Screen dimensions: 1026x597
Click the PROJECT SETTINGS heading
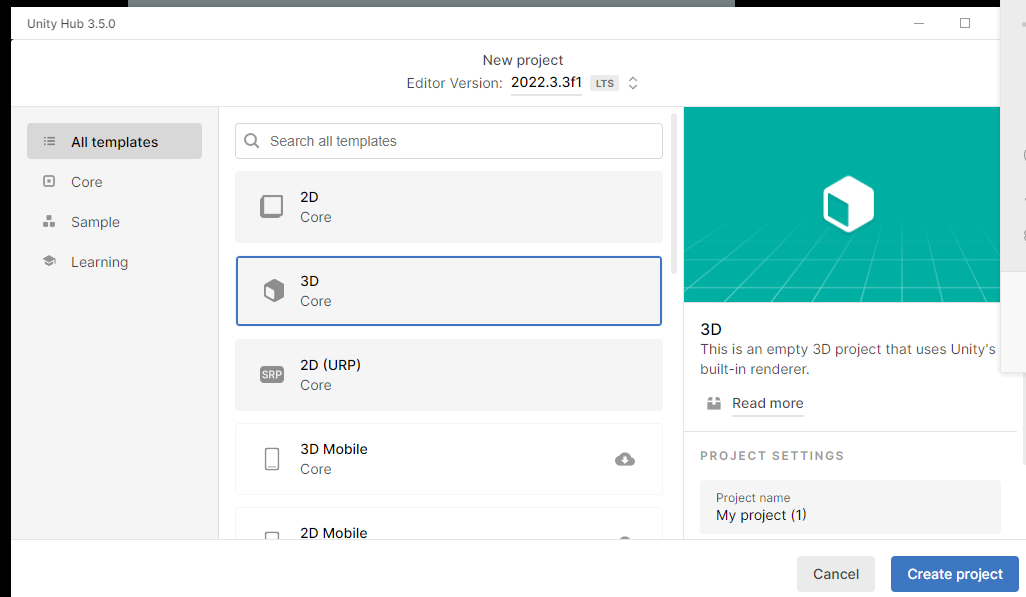click(x=772, y=456)
